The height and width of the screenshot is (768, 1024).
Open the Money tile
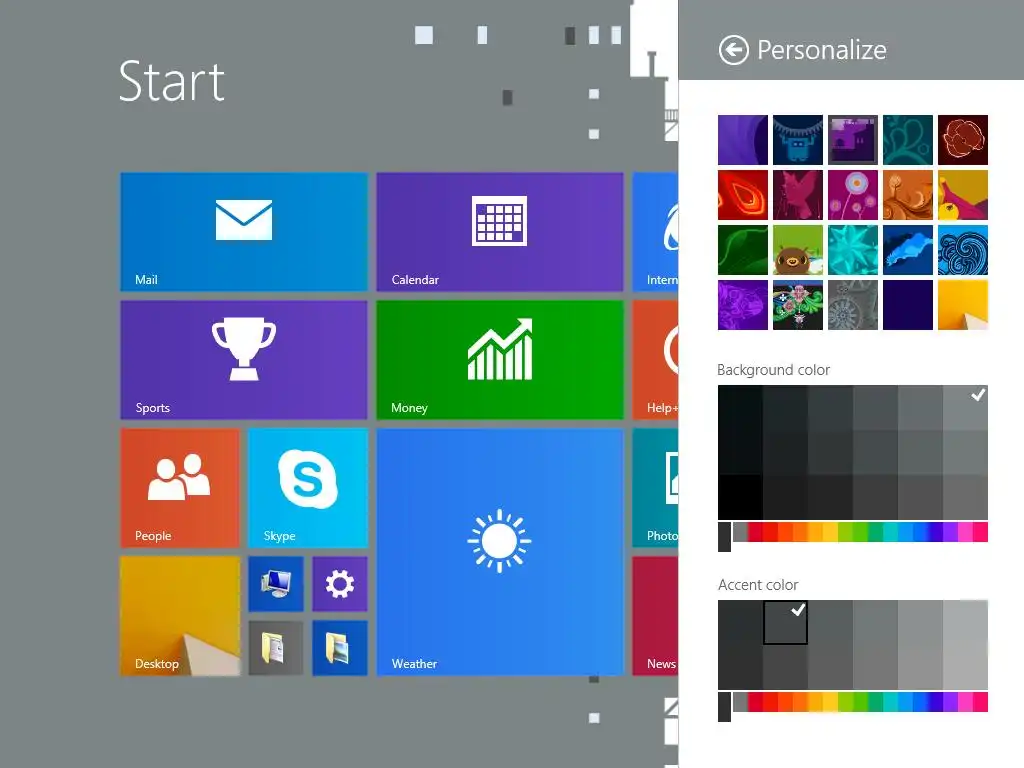click(x=500, y=360)
